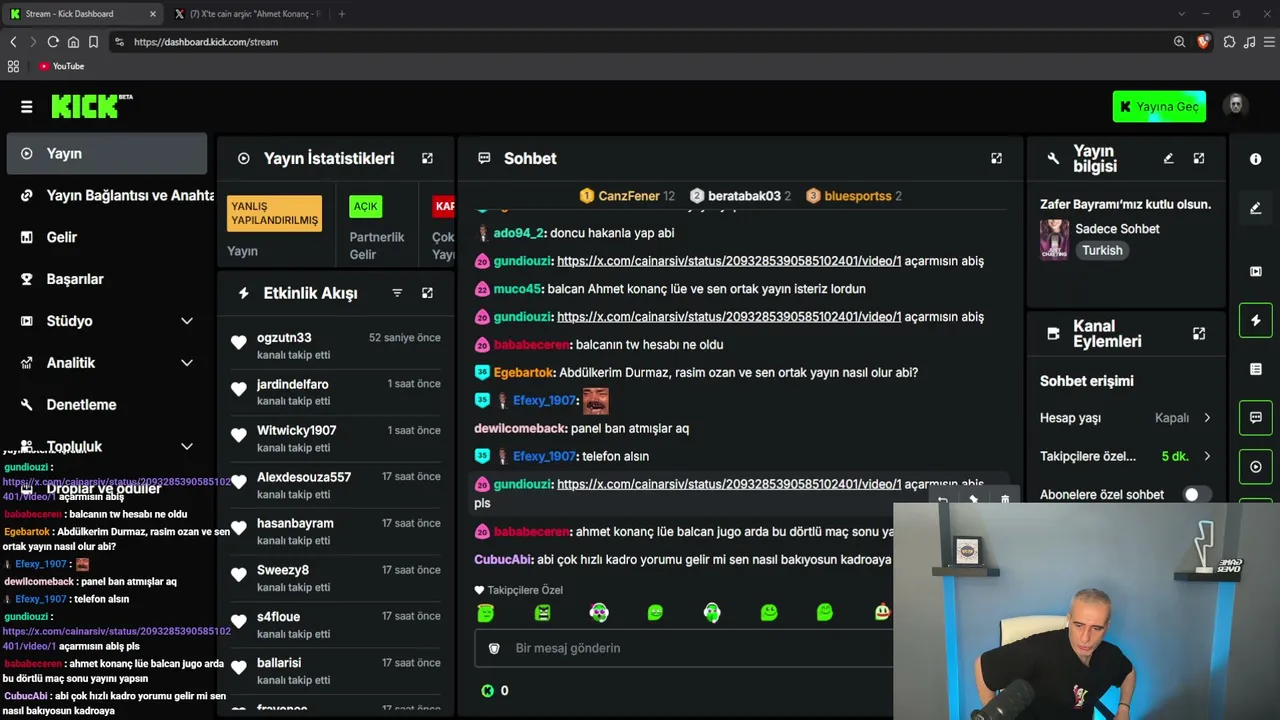Go to browser home page
1280x720 pixels.
[x=73, y=42]
